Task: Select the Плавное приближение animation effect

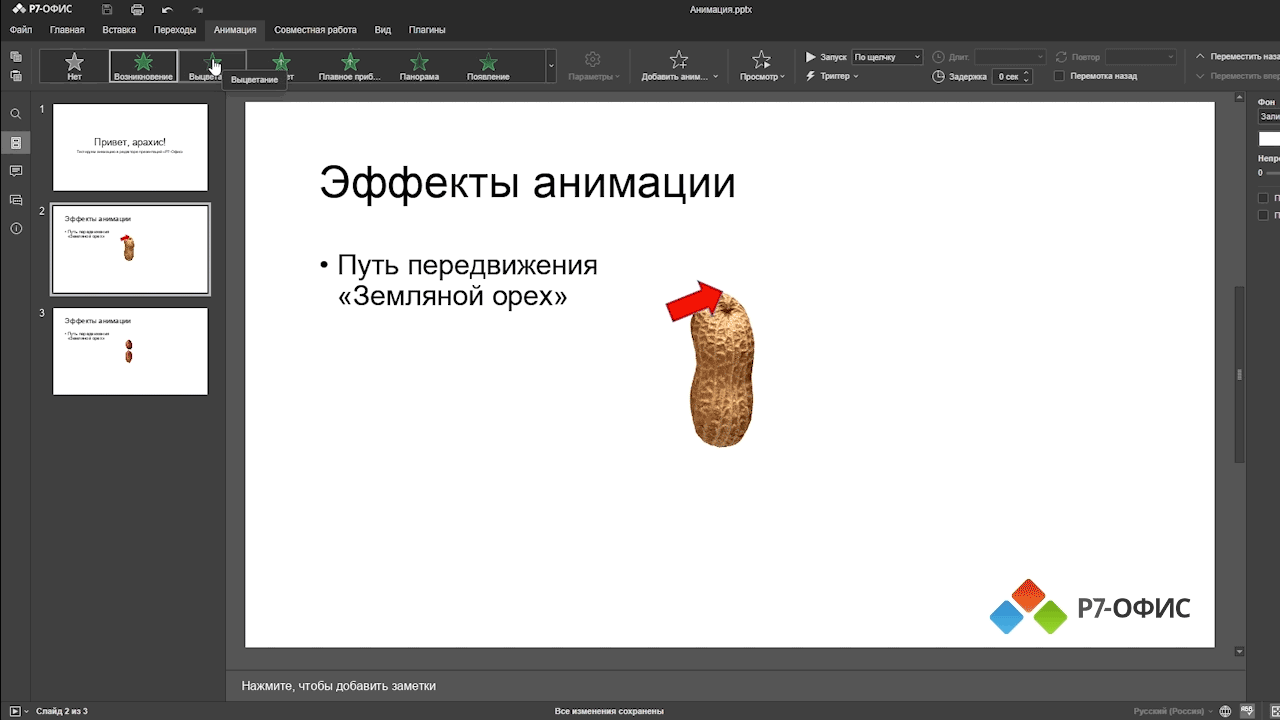Action: [x=350, y=65]
